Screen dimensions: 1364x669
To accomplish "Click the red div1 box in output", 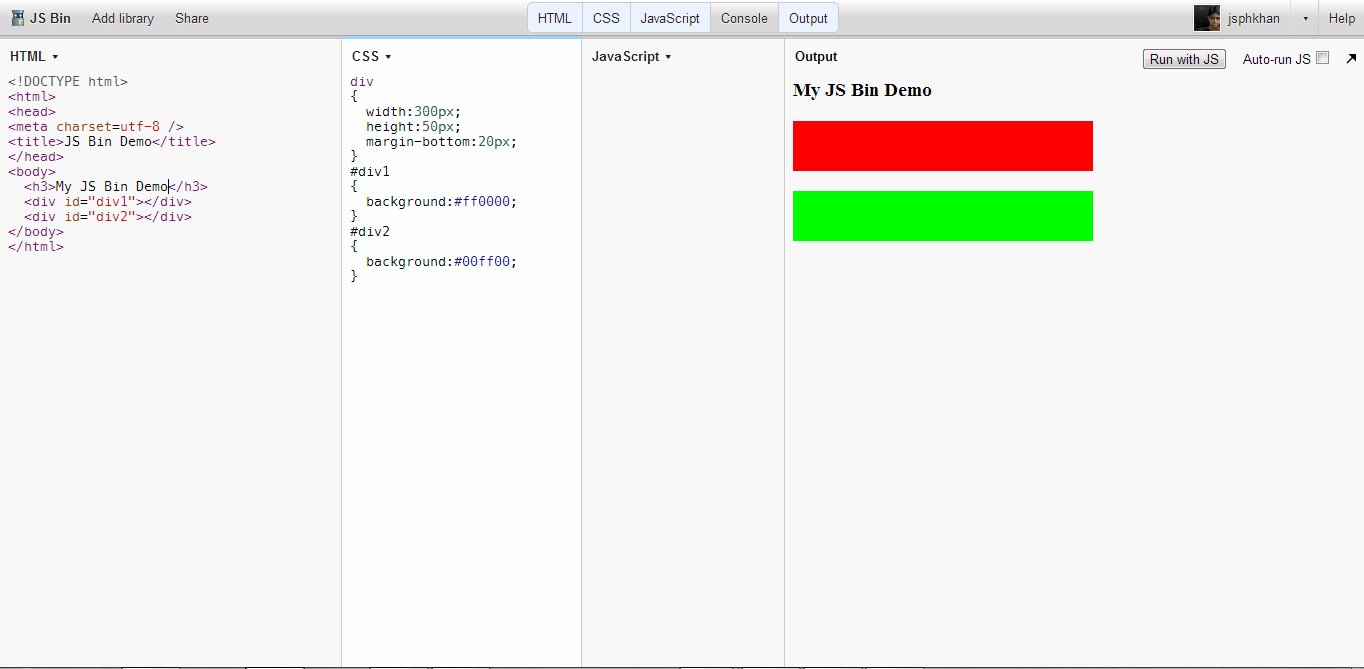I will pos(943,146).
